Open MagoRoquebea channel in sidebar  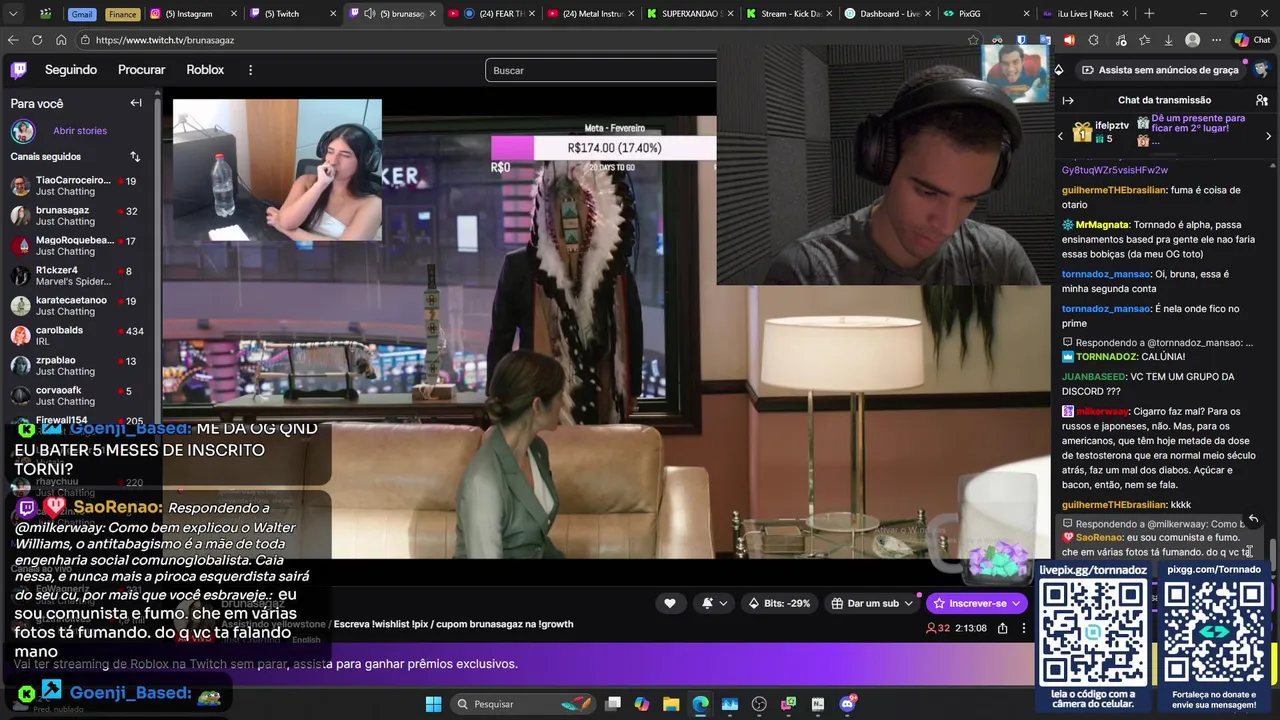coord(80,246)
